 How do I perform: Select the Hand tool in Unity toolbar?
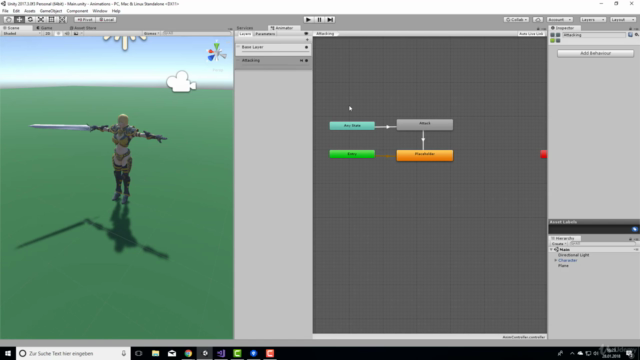point(8,20)
